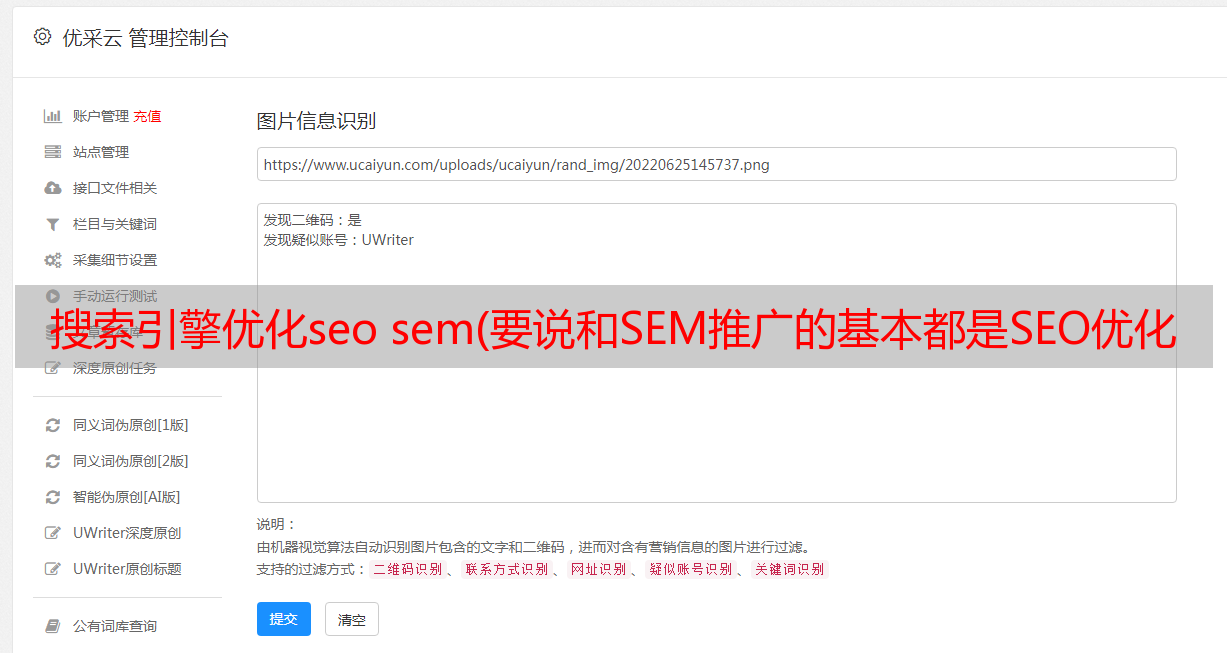Click the server icon next to 站点管理

coord(53,152)
